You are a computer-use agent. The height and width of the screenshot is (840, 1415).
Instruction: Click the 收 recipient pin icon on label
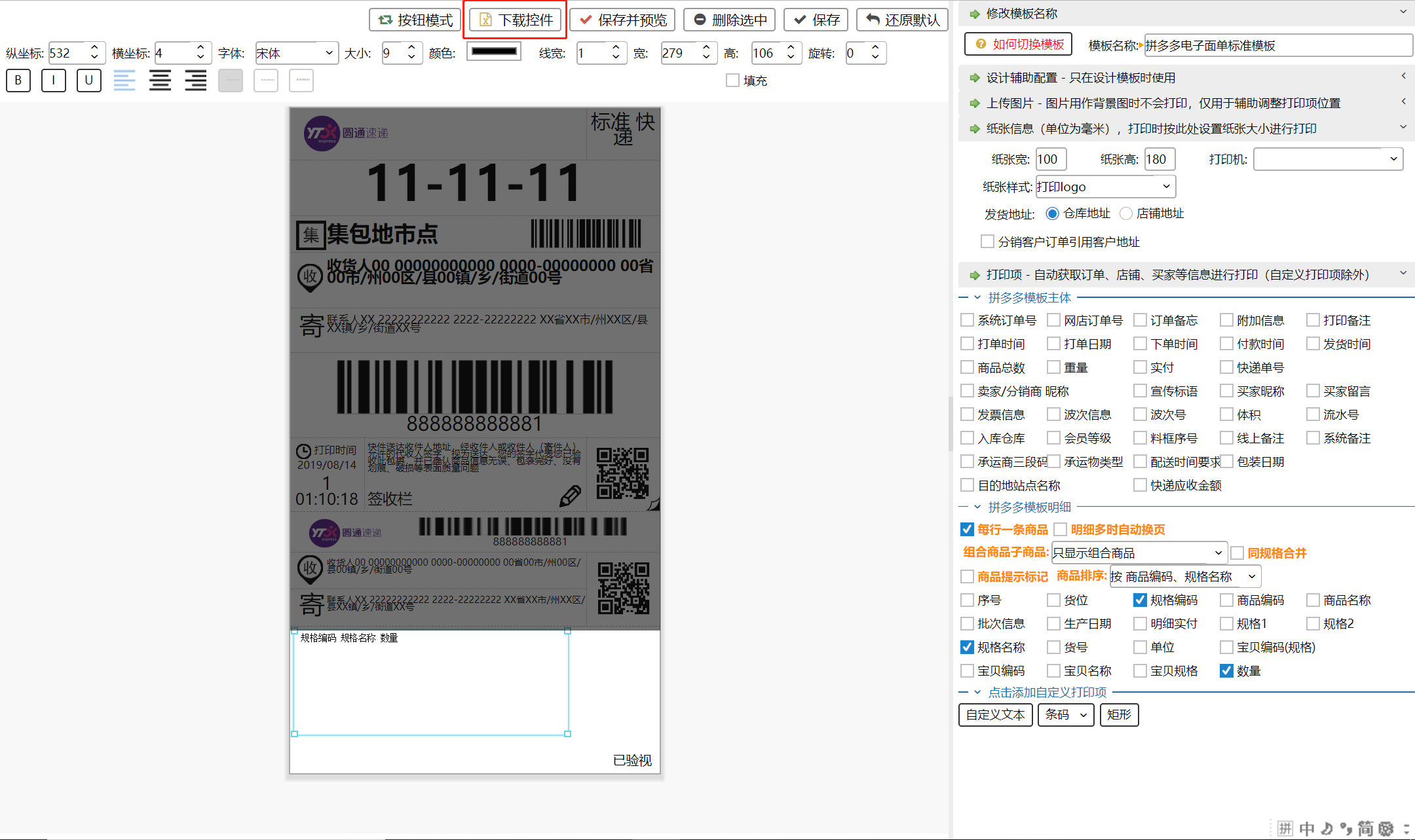coord(310,278)
